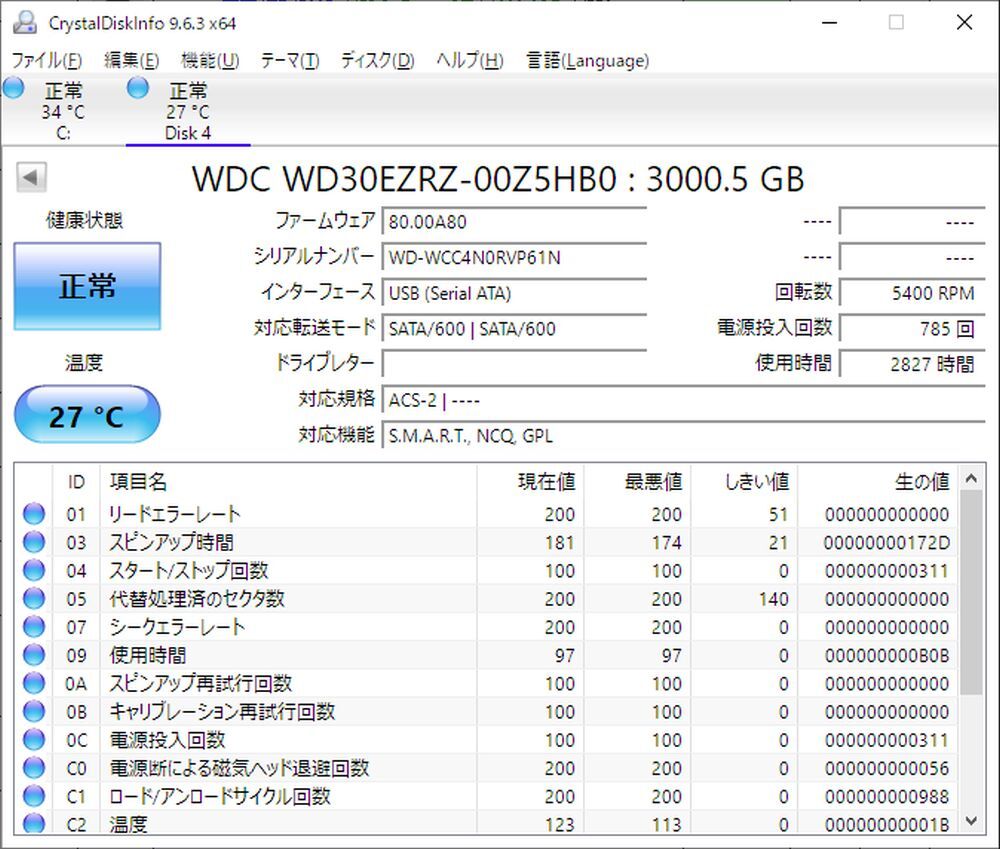Open the 言語(Language) menu

point(587,61)
